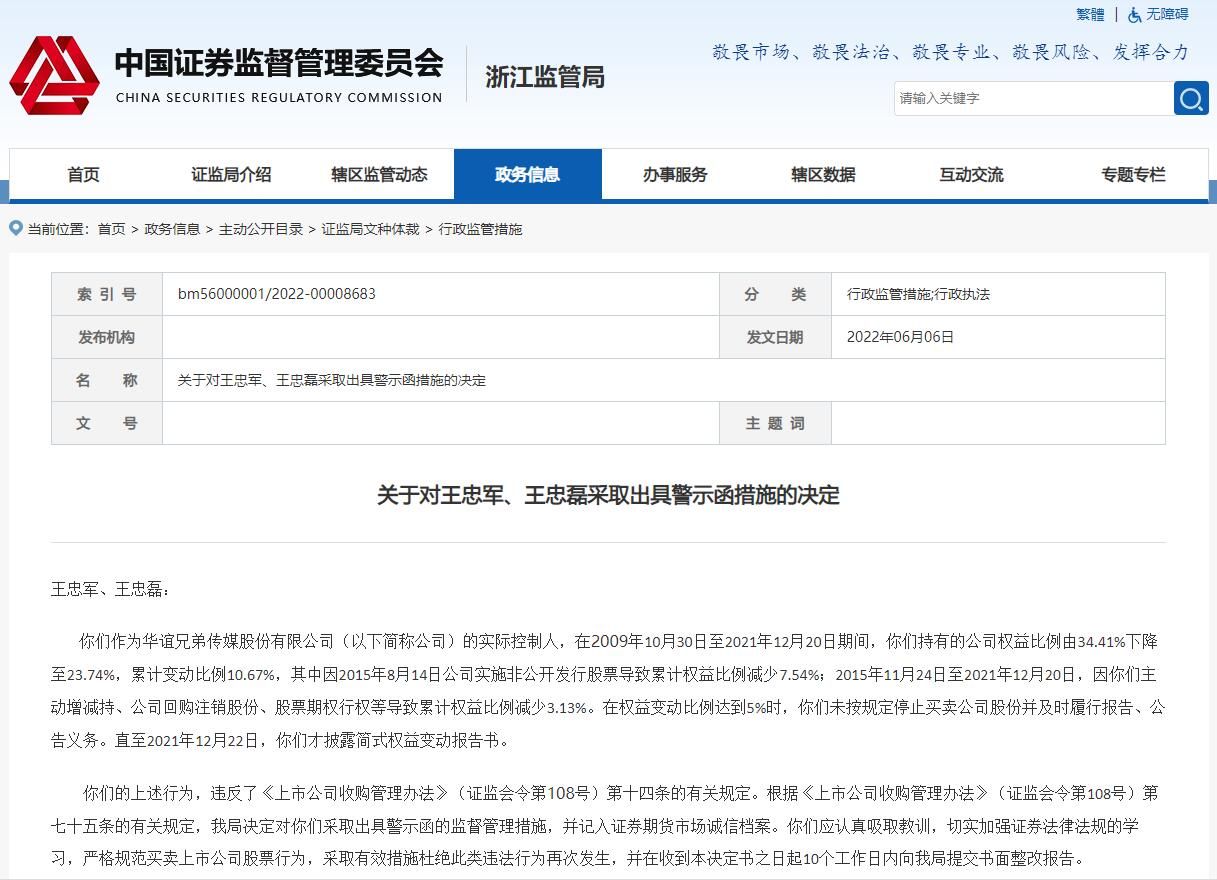Go to 辖区监管动态 tab
This screenshot has height=880, width=1217.
(x=379, y=174)
